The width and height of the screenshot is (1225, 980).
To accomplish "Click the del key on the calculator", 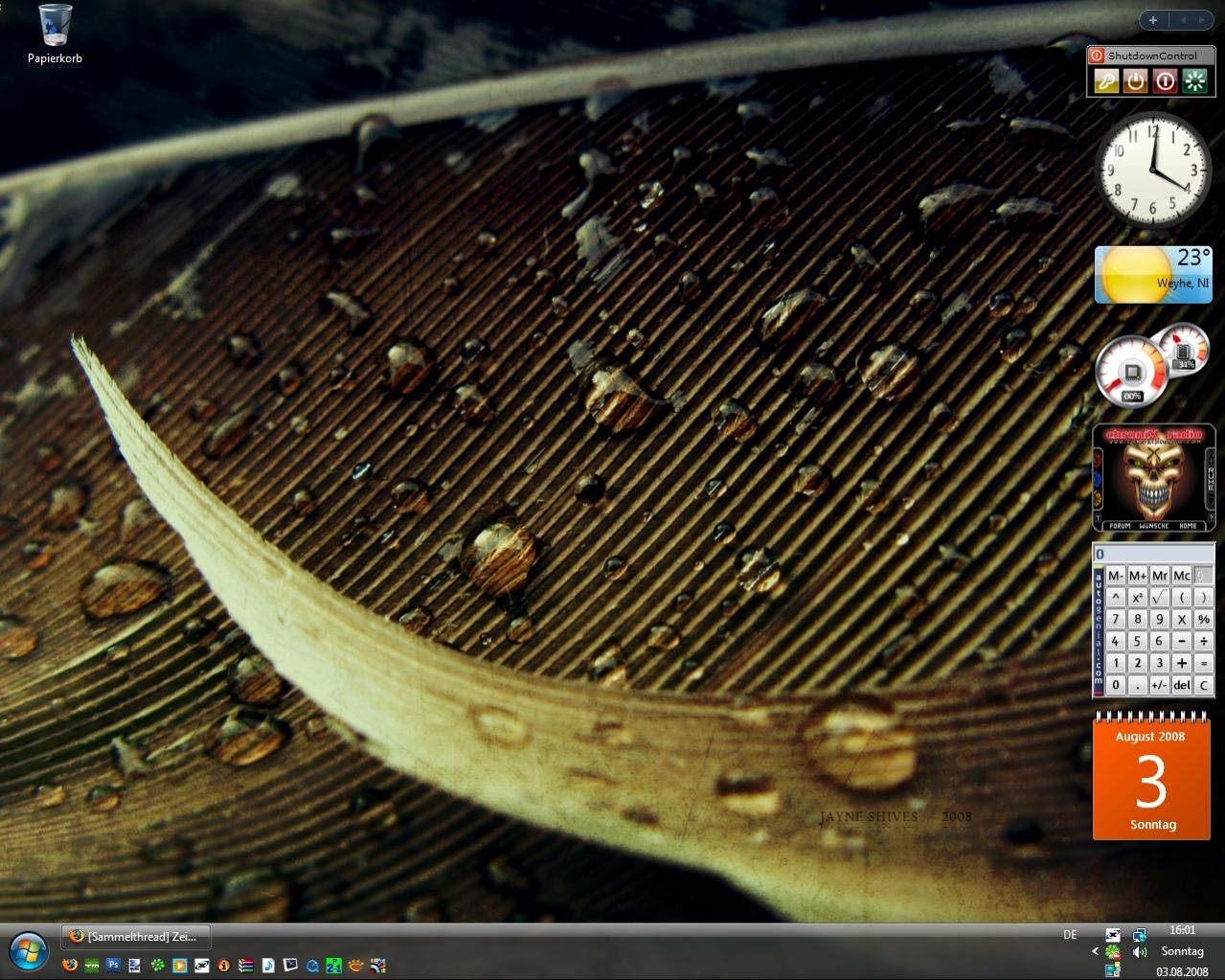I will point(1181,685).
